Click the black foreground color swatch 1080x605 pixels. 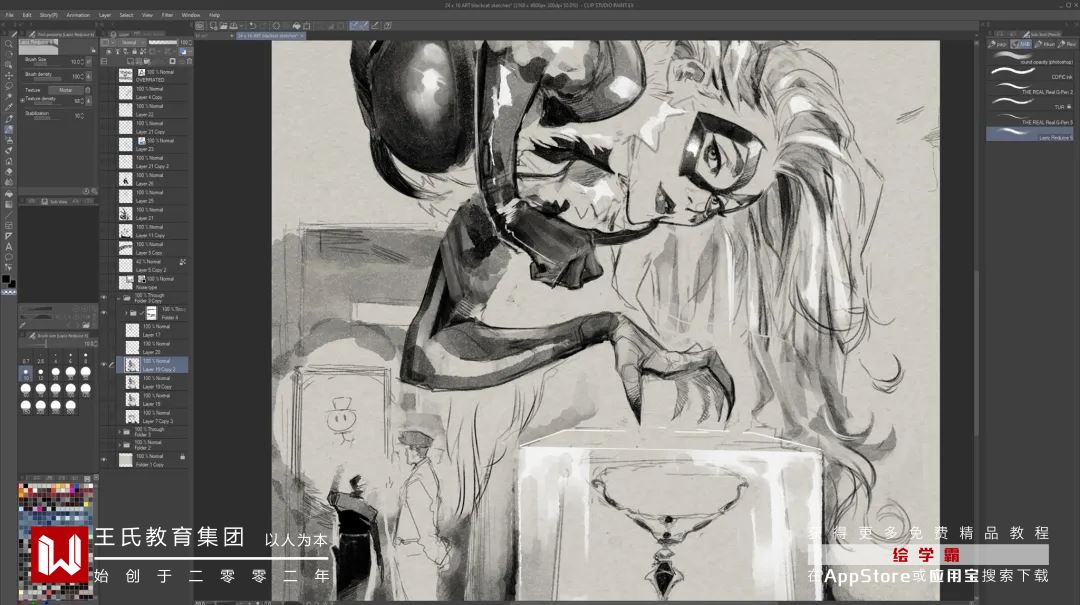[6, 278]
